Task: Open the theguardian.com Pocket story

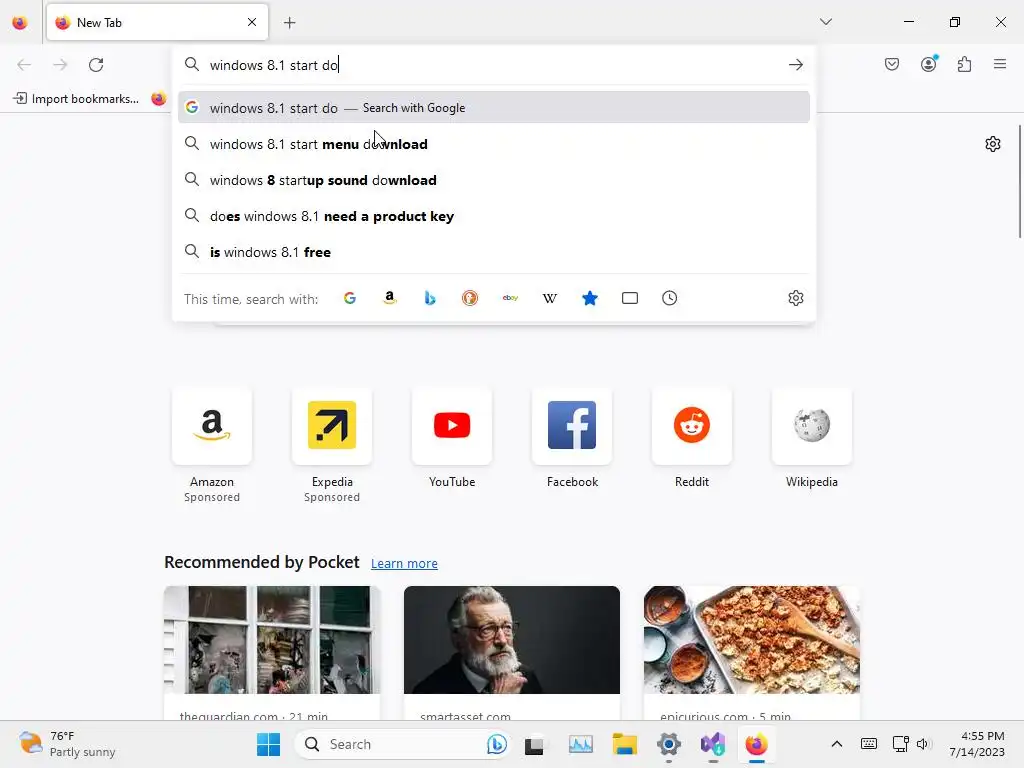Action: point(272,653)
